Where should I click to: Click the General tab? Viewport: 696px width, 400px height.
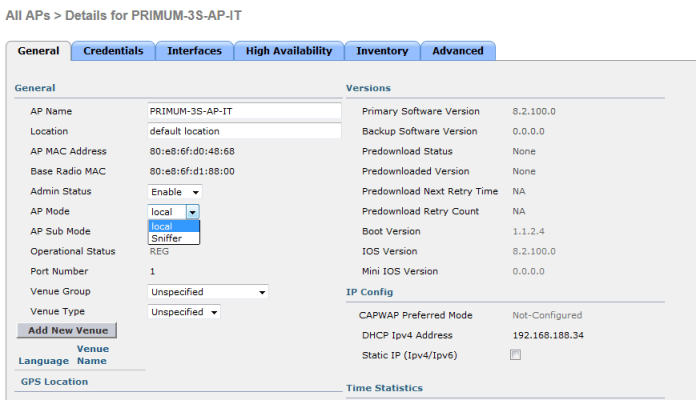[x=38, y=51]
